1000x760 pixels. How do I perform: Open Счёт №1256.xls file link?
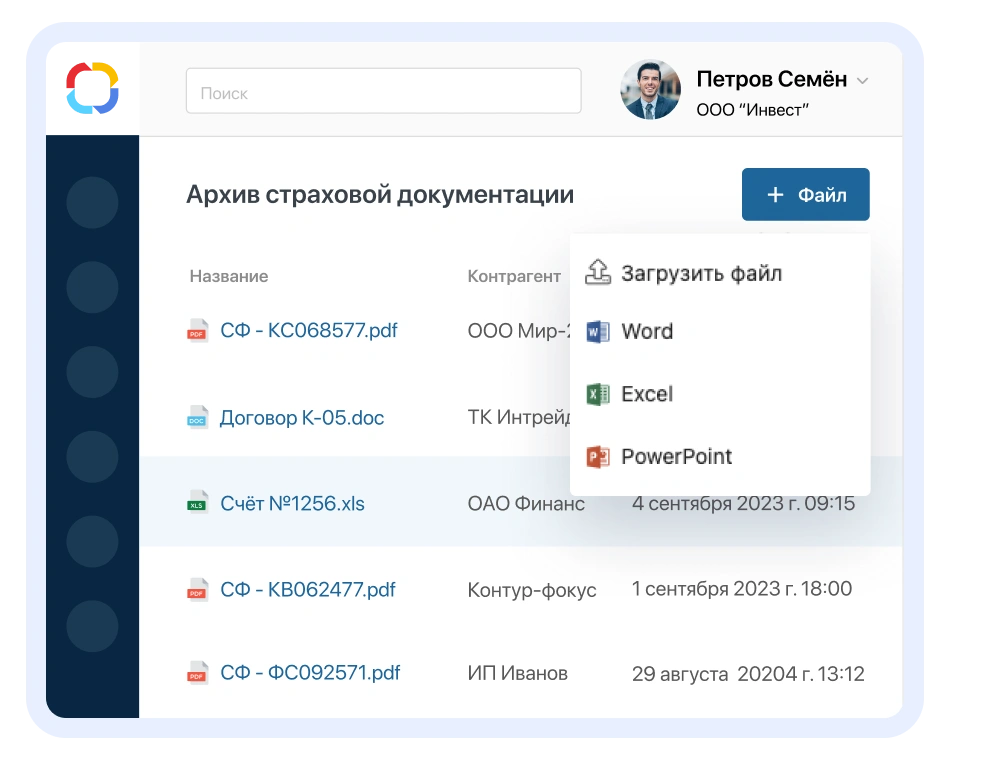coord(292,504)
